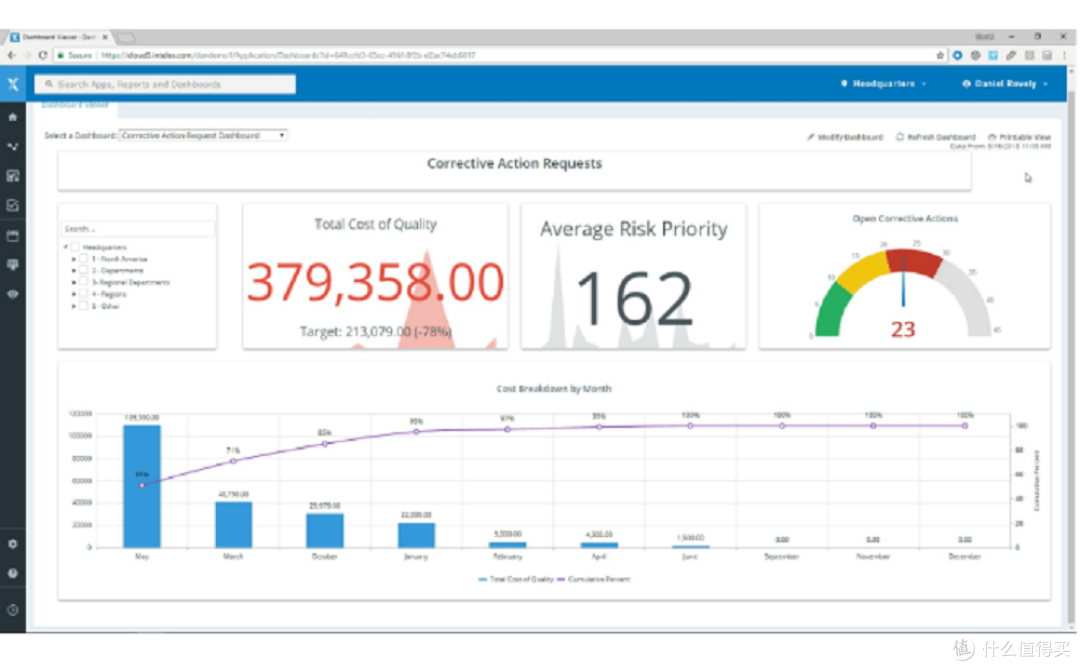Click the pen extension icon in browser toolbar
The width and height of the screenshot is (1080, 671).
(1011, 55)
